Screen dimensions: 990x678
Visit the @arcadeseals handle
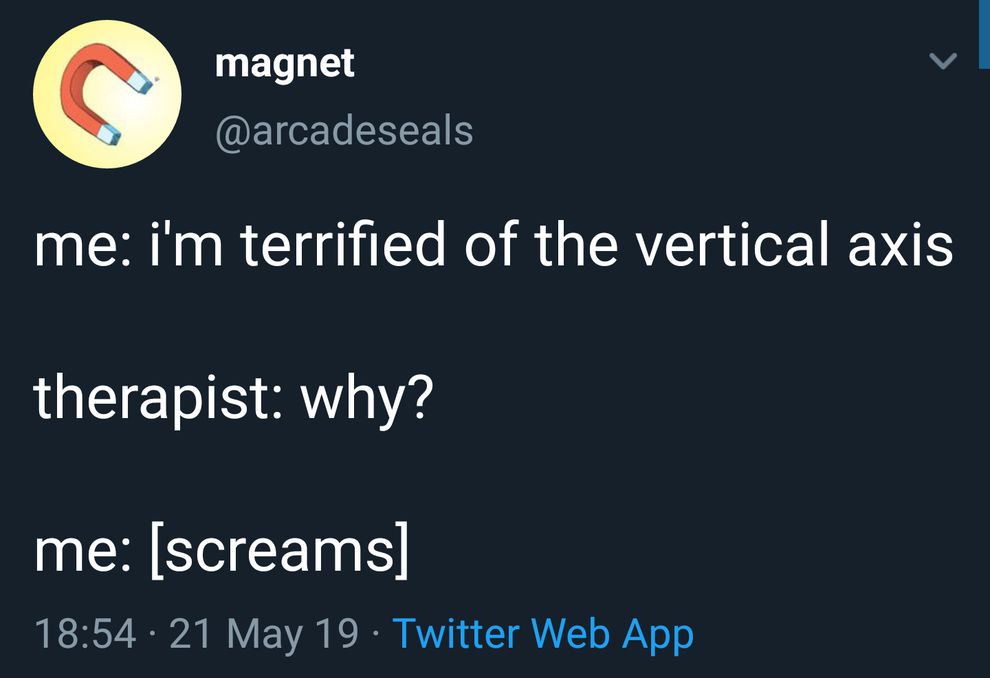tap(344, 131)
